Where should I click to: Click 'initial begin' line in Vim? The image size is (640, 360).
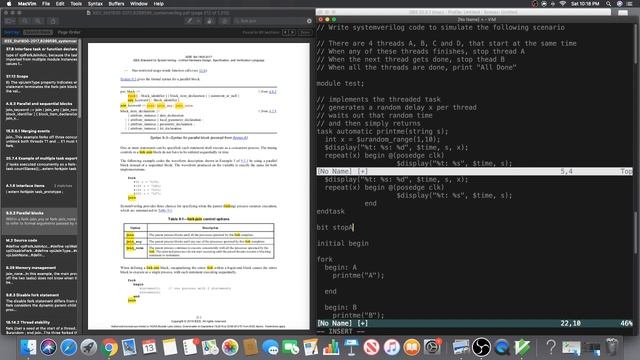[x=342, y=243]
